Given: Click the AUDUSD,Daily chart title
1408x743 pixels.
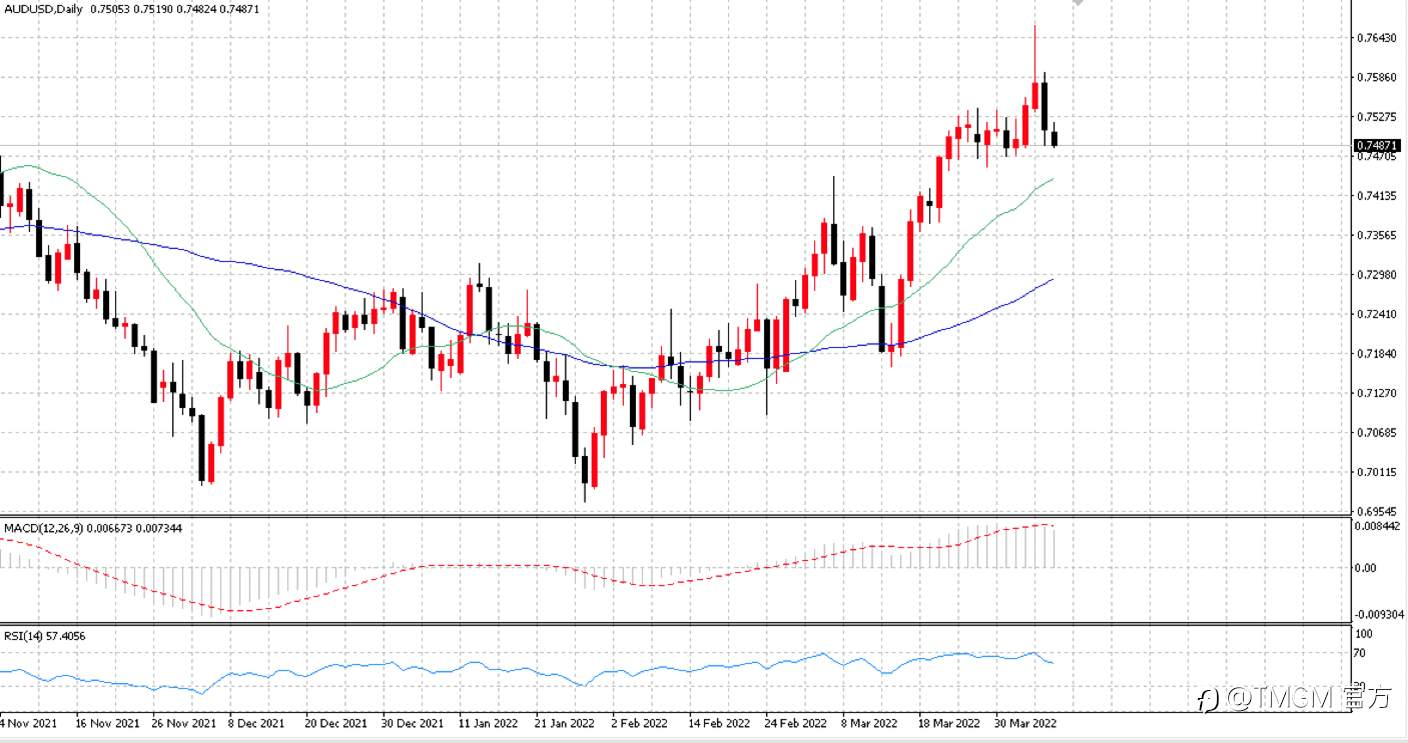Looking at the screenshot, I should [43, 8].
